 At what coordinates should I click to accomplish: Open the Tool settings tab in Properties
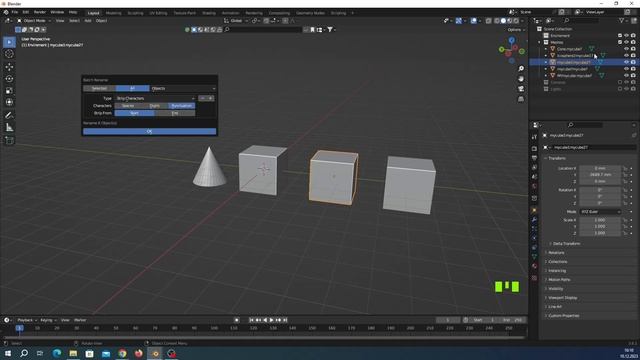534,137
